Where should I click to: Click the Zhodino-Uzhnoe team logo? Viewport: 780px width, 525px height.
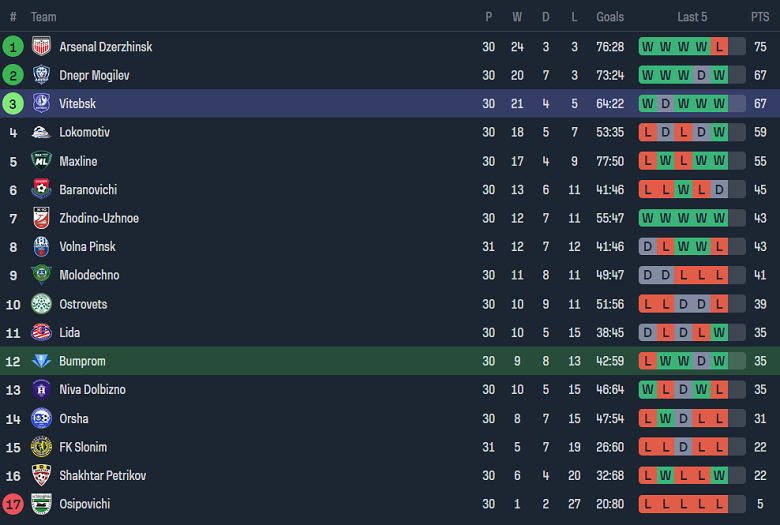click(41, 218)
